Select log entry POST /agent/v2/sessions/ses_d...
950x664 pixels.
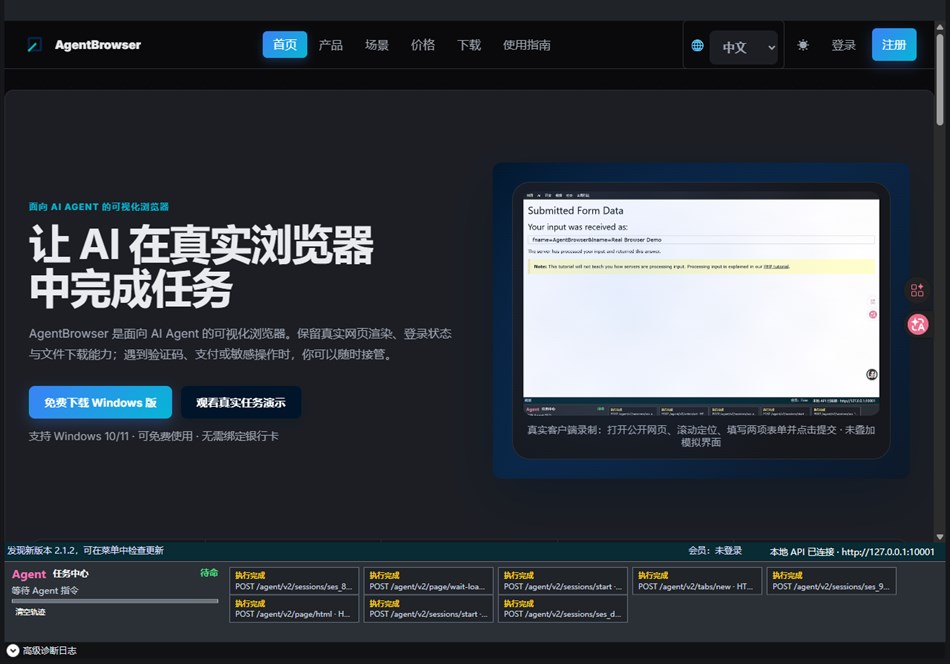(x=563, y=609)
